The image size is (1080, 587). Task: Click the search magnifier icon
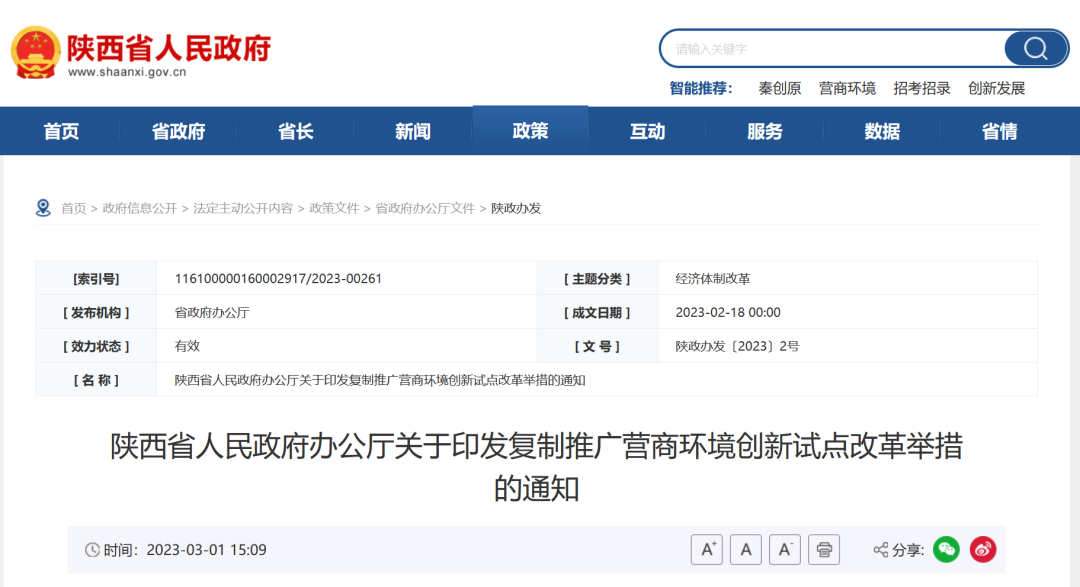pyautogui.click(x=1035, y=48)
